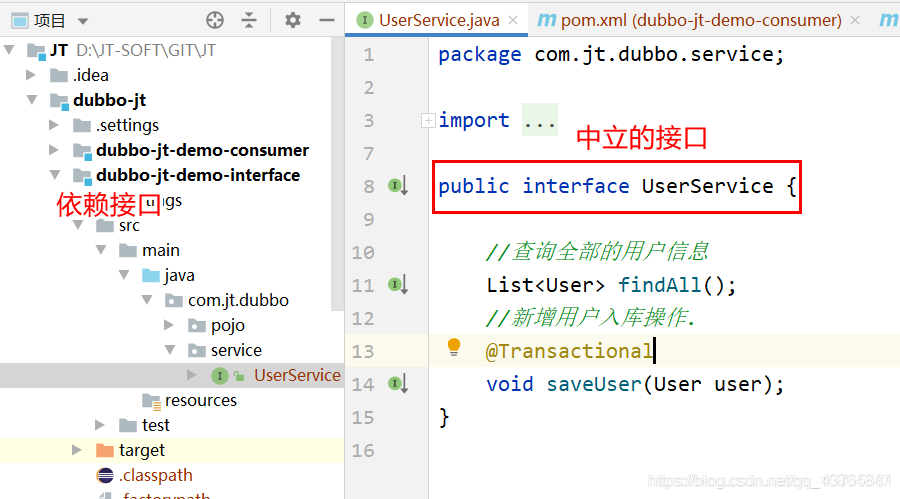The width and height of the screenshot is (900, 499).
Task: Click the locate/select opened file target icon
Action: [215, 20]
